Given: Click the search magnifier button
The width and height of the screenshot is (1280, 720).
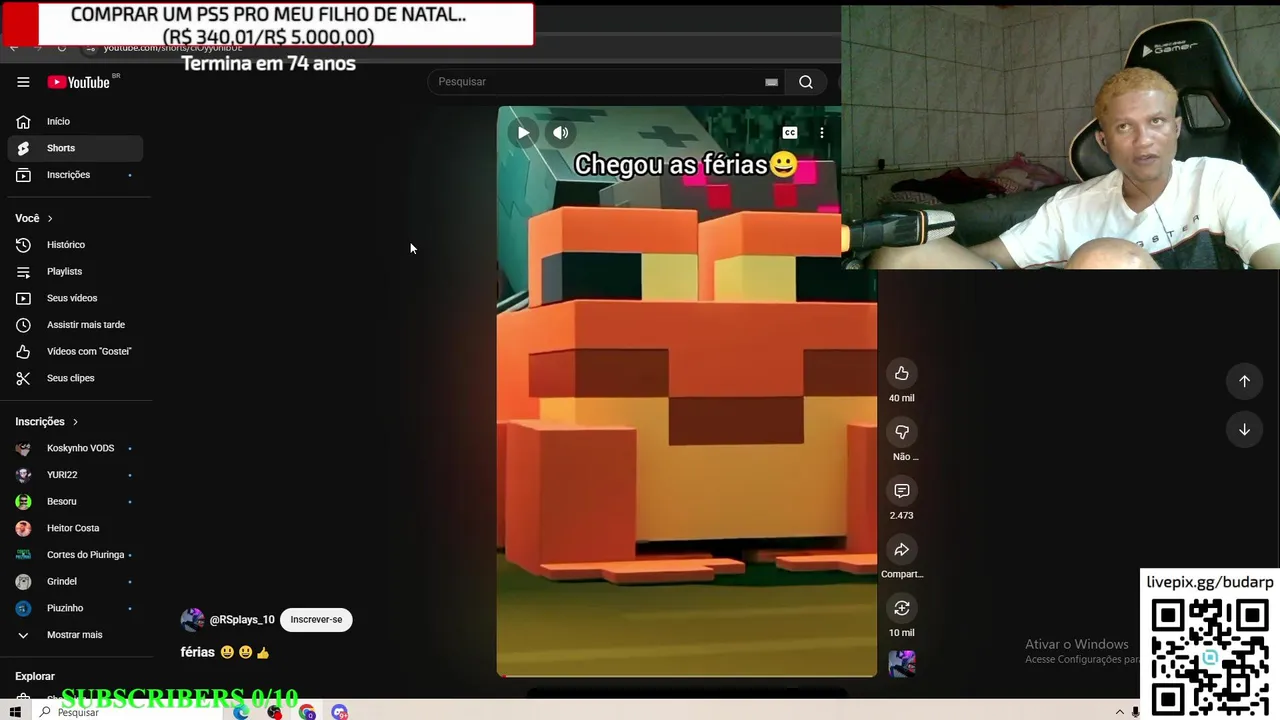Looking at the screenshot, I should click(x=806, y=82).
